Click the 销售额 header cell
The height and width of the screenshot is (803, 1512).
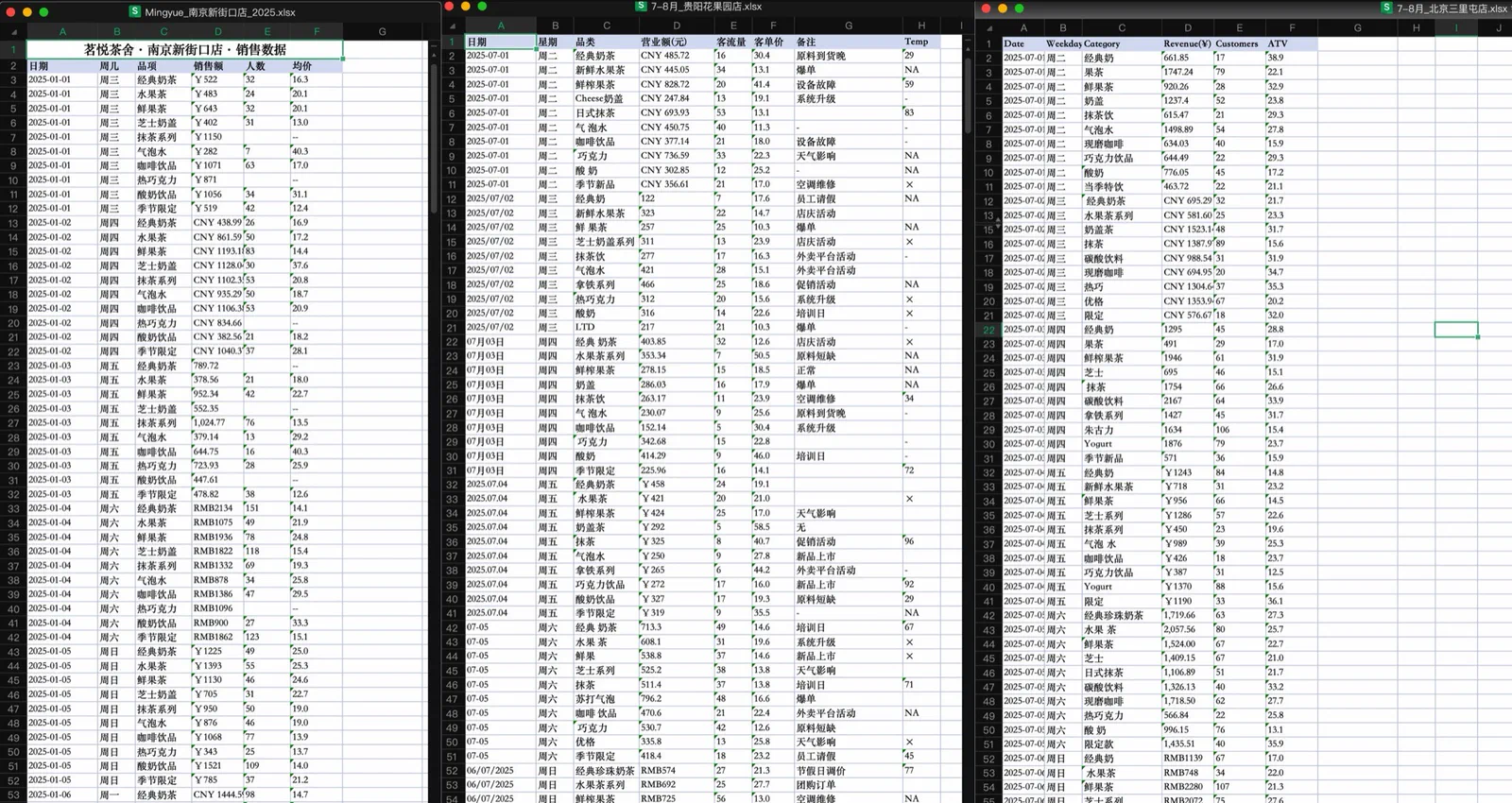pyautogui.click(x=217, y=66)
